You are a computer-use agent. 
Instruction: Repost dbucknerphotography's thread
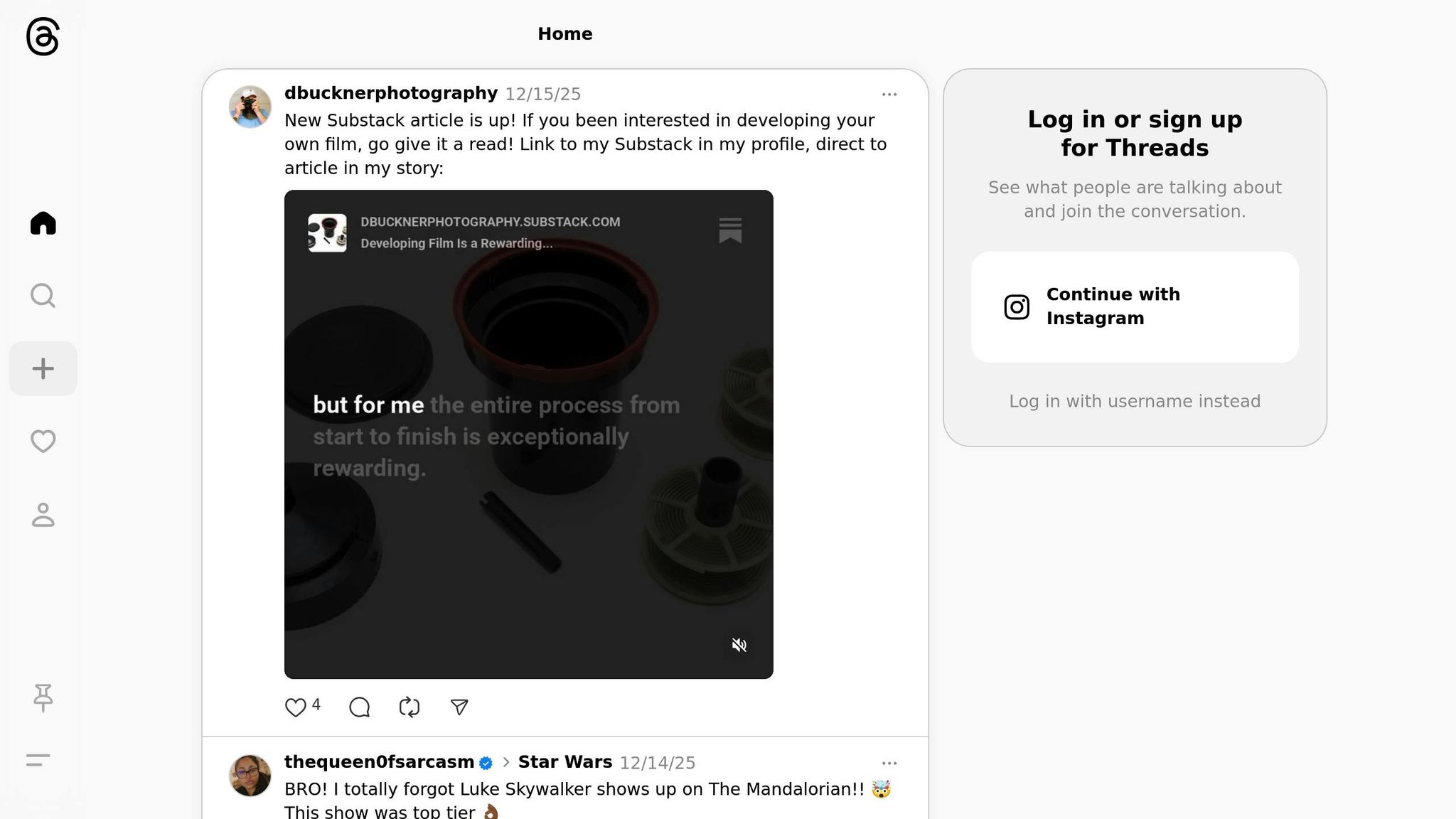pos(409,707)
